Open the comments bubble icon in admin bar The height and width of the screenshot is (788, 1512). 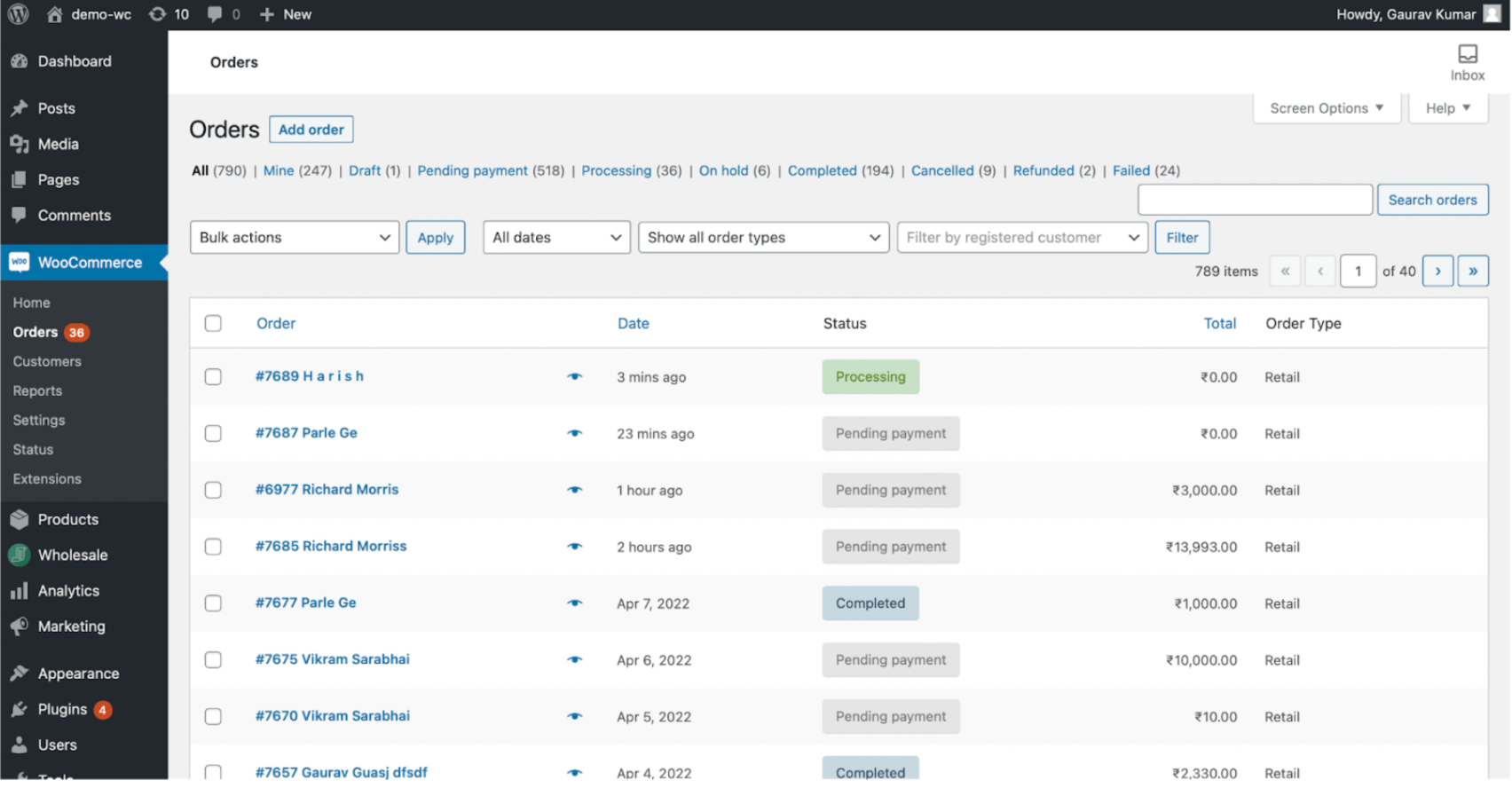(x=215, y=14)
